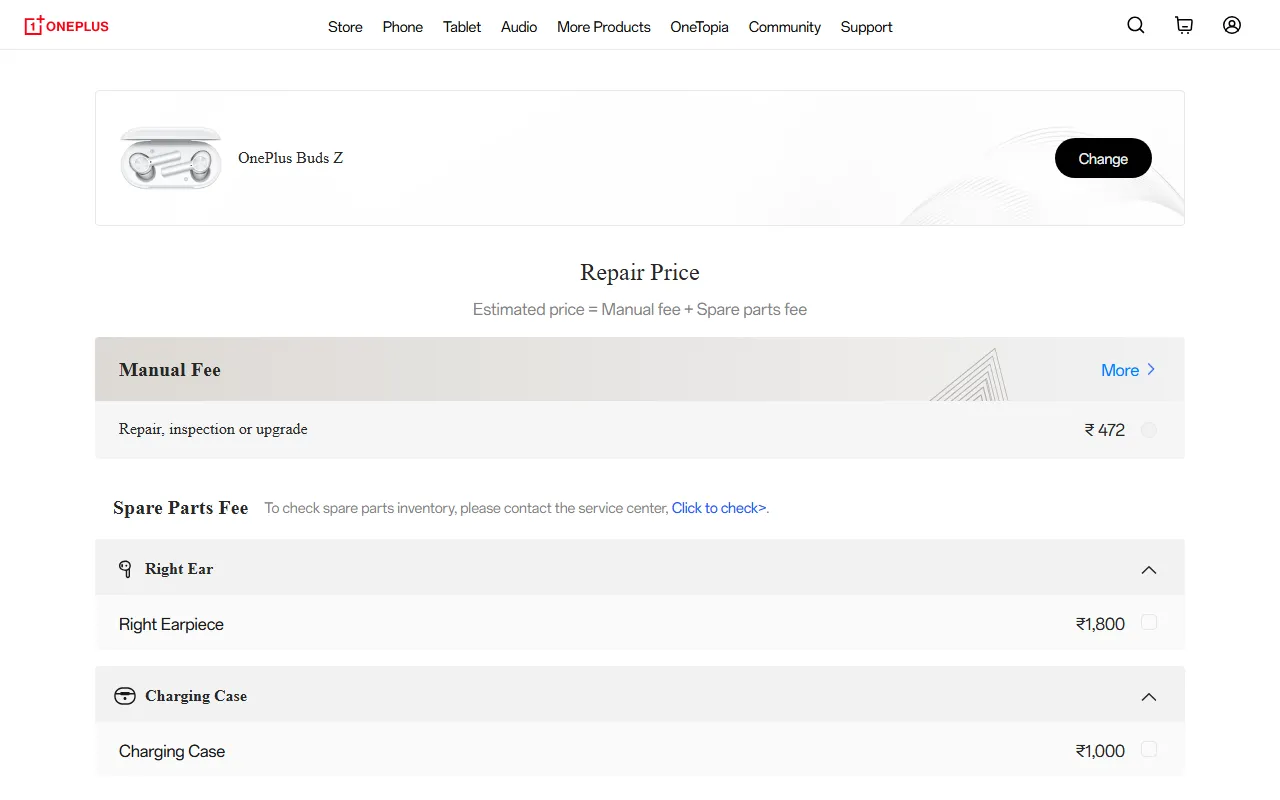1280x800 pixels.
Task: Click the OnePlus Buds Z product name
Action: pyautogui.click(x=291, y=158)
